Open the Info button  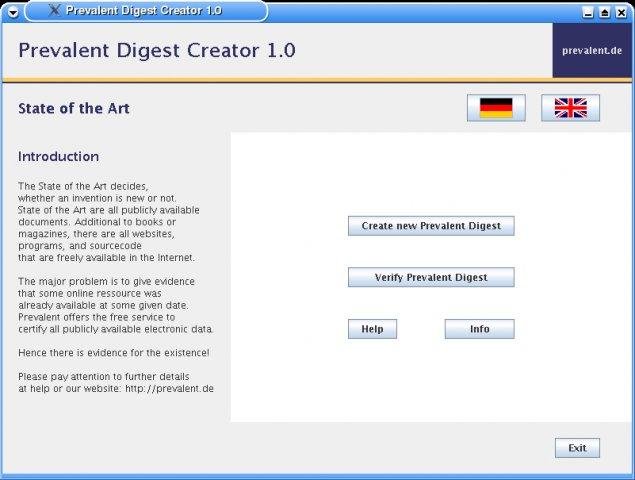point(479,329)
